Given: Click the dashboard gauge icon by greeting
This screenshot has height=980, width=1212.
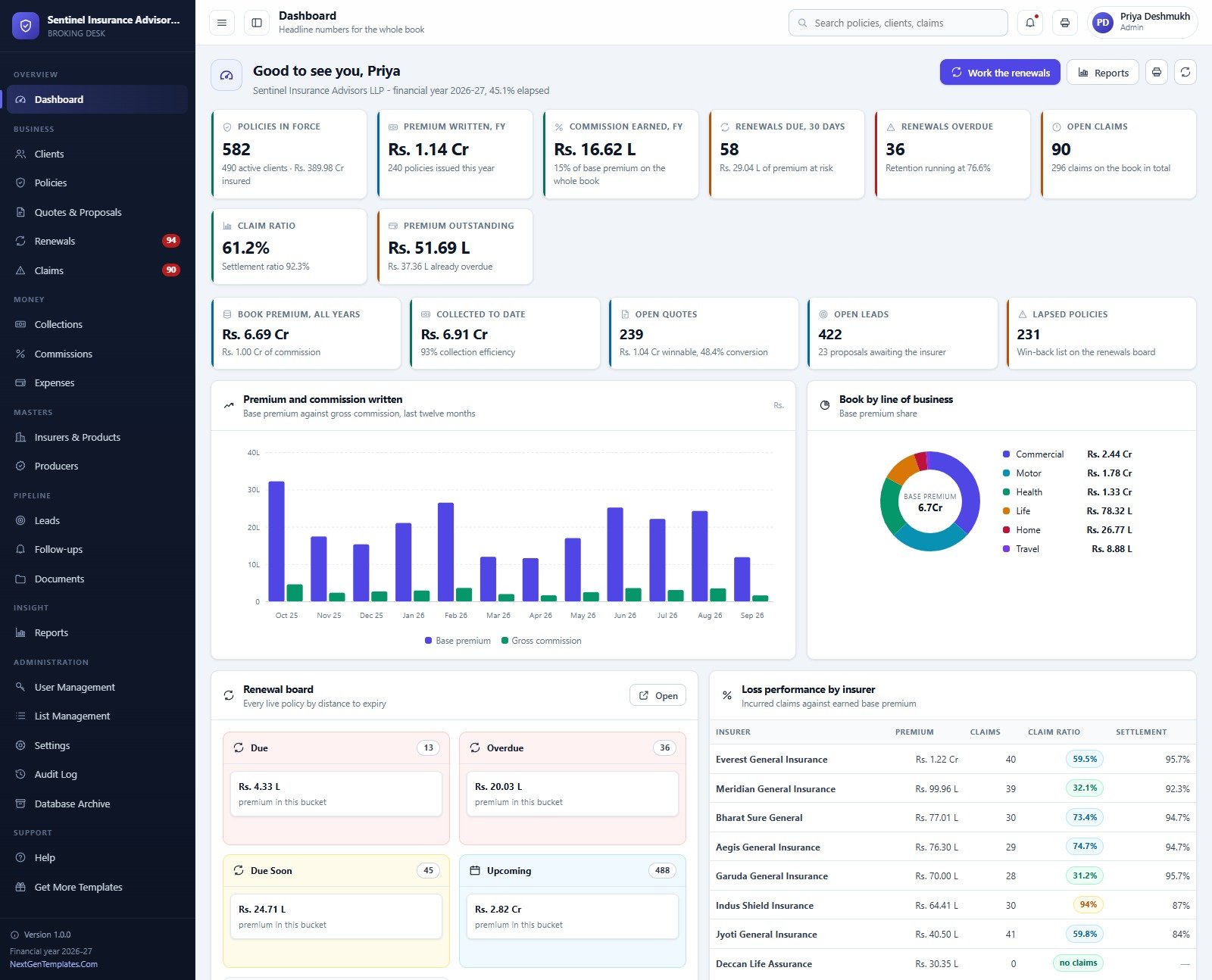Looking at the screenshot, I should point(226,75).
